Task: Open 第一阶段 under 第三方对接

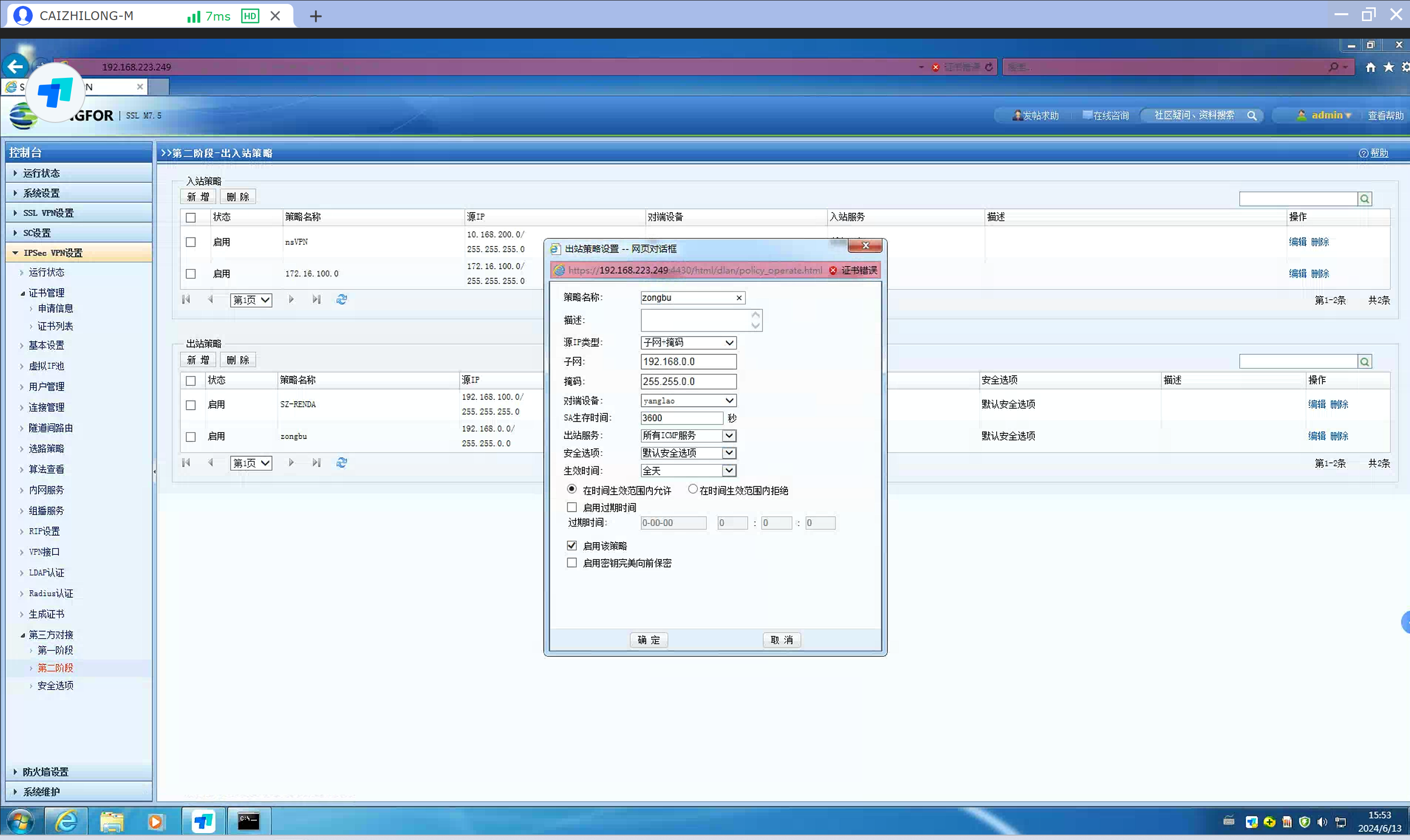Action: pos(55,650)
